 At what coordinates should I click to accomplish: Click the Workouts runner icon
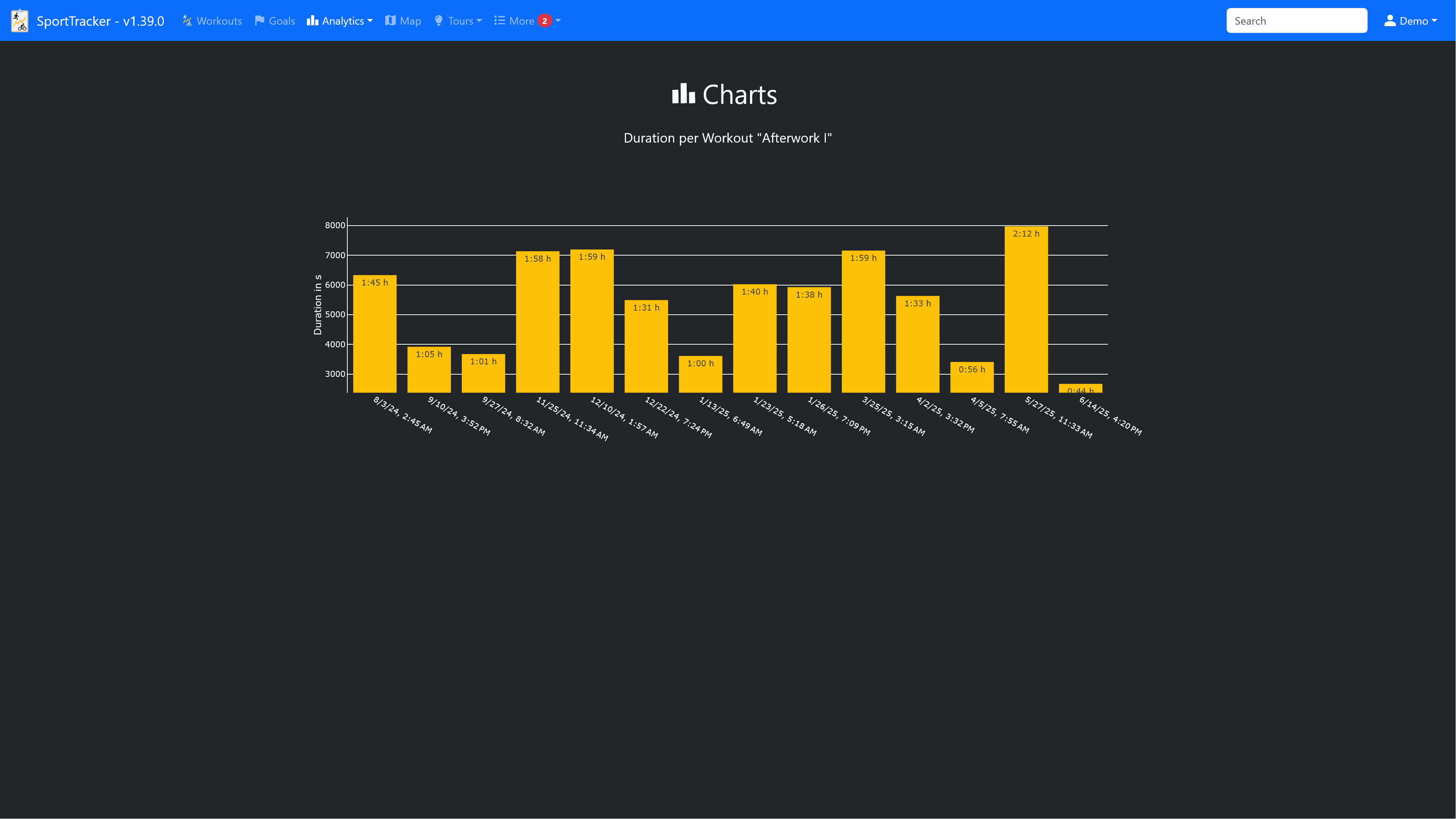(x=187, y=21)
